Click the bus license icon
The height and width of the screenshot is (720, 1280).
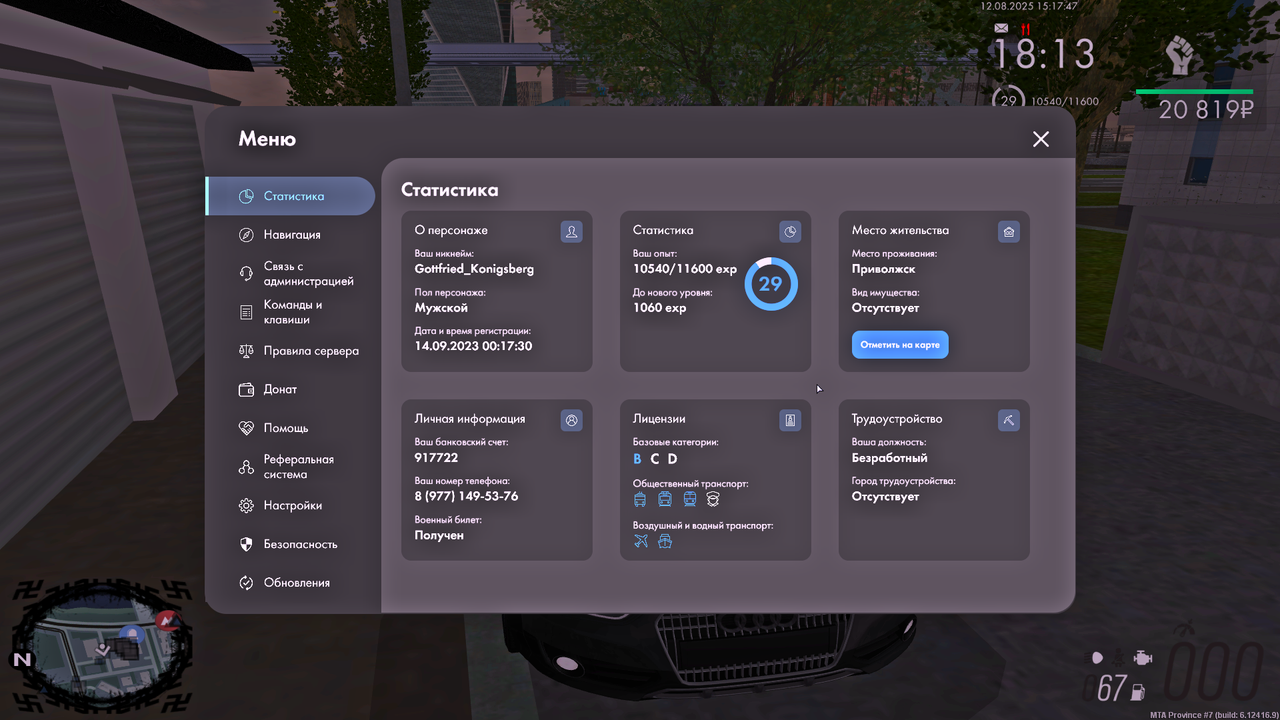640,499
